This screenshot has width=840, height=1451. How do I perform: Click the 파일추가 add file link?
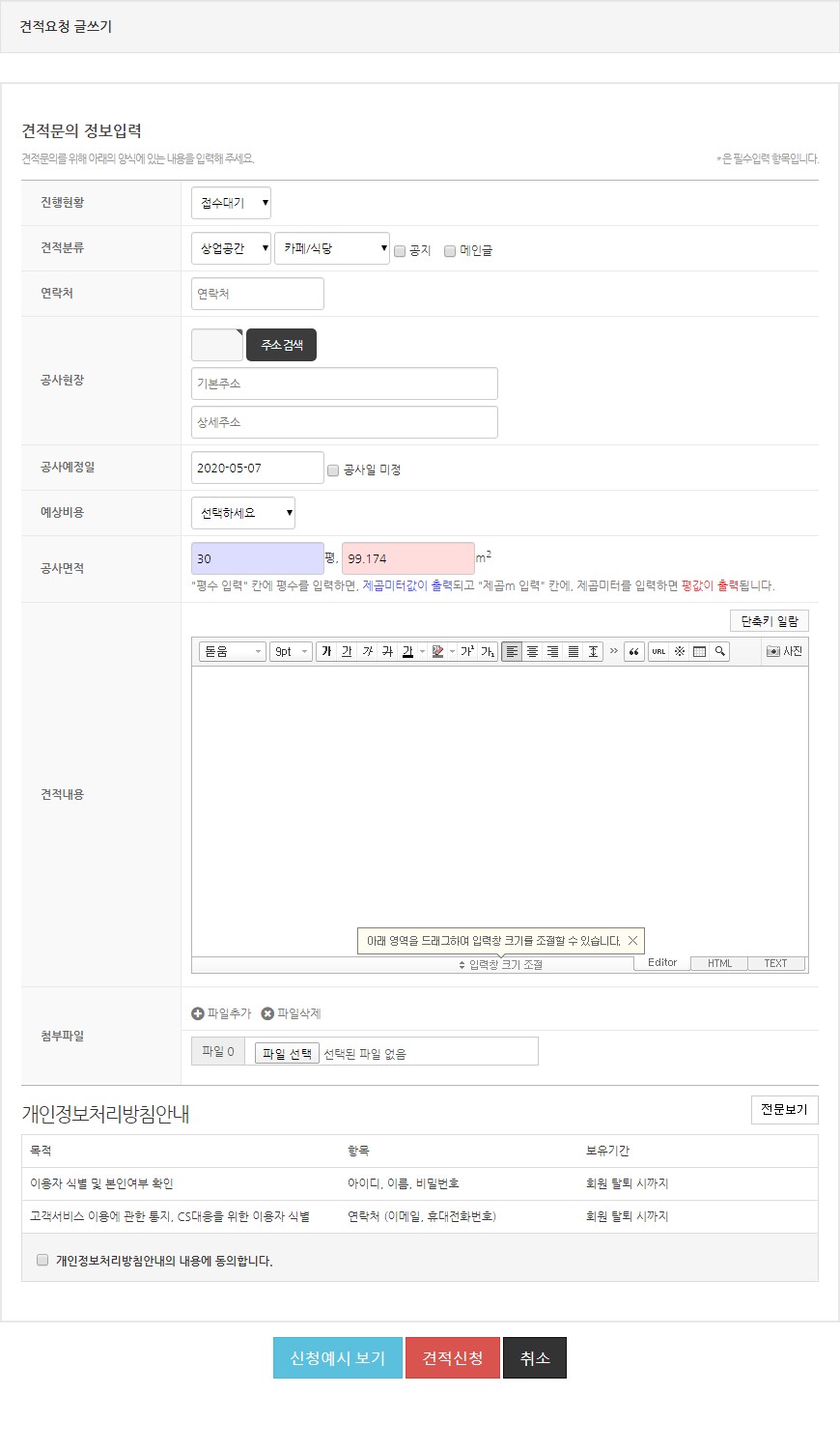point(221,1013)
